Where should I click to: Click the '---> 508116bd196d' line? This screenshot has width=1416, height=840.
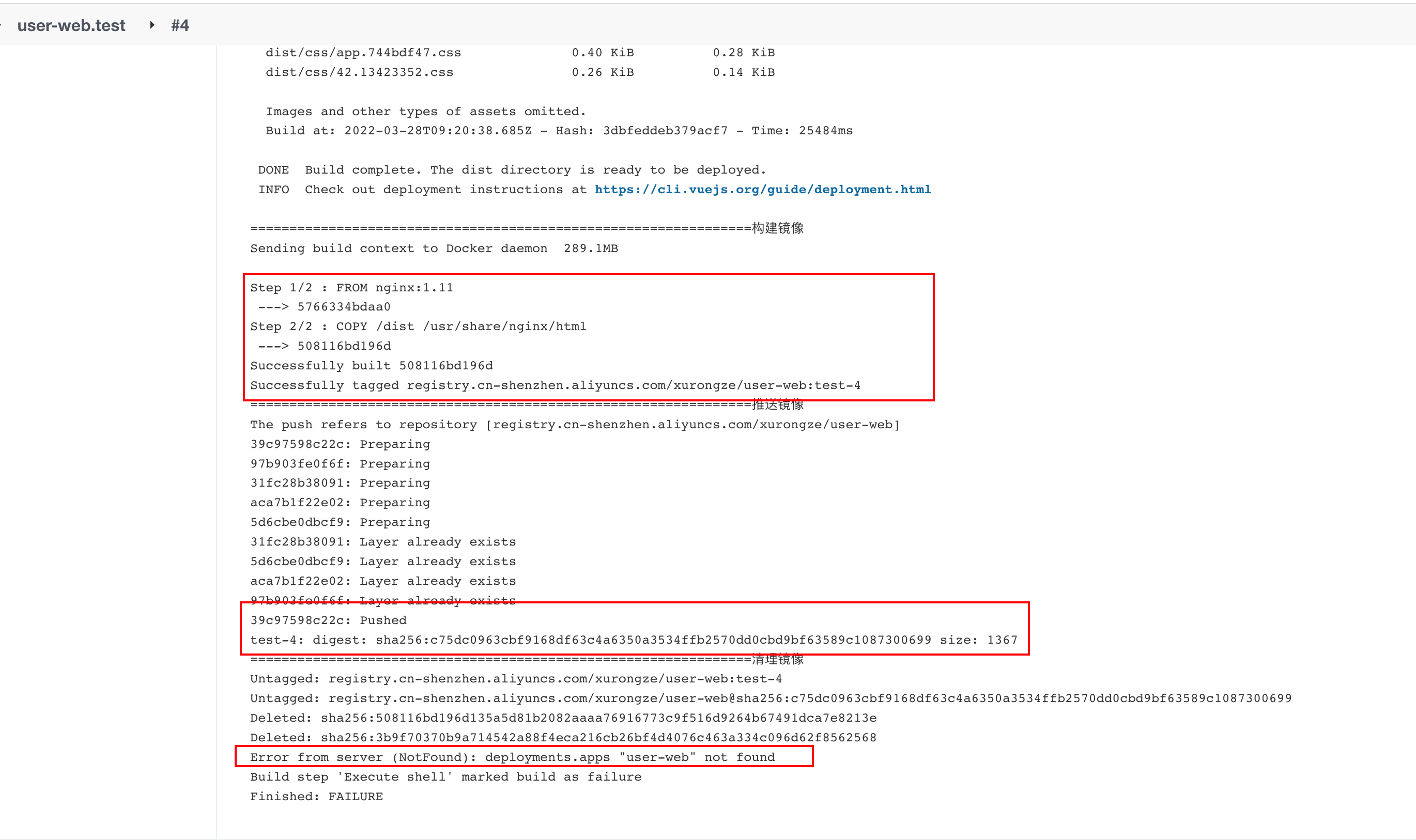tap(325, 346)
